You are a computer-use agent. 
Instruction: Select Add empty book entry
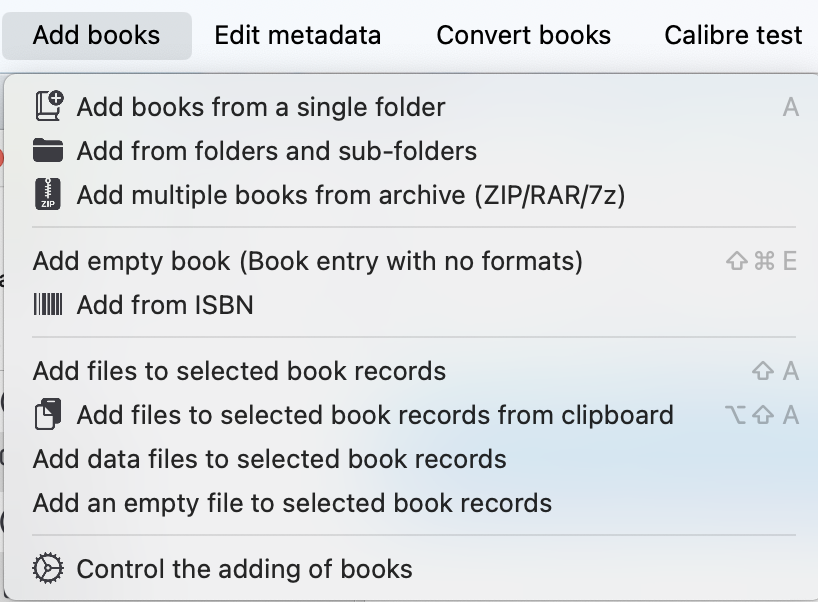point(307,261)
